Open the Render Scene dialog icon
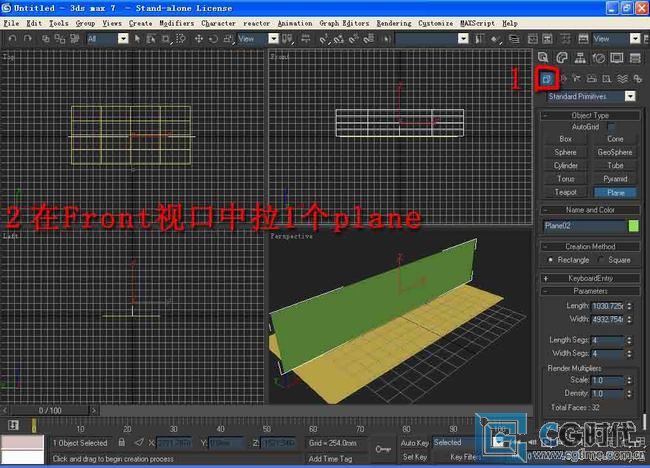Viewport: 650px width, 468px height. pyautogui.click(x=583, y=39)
